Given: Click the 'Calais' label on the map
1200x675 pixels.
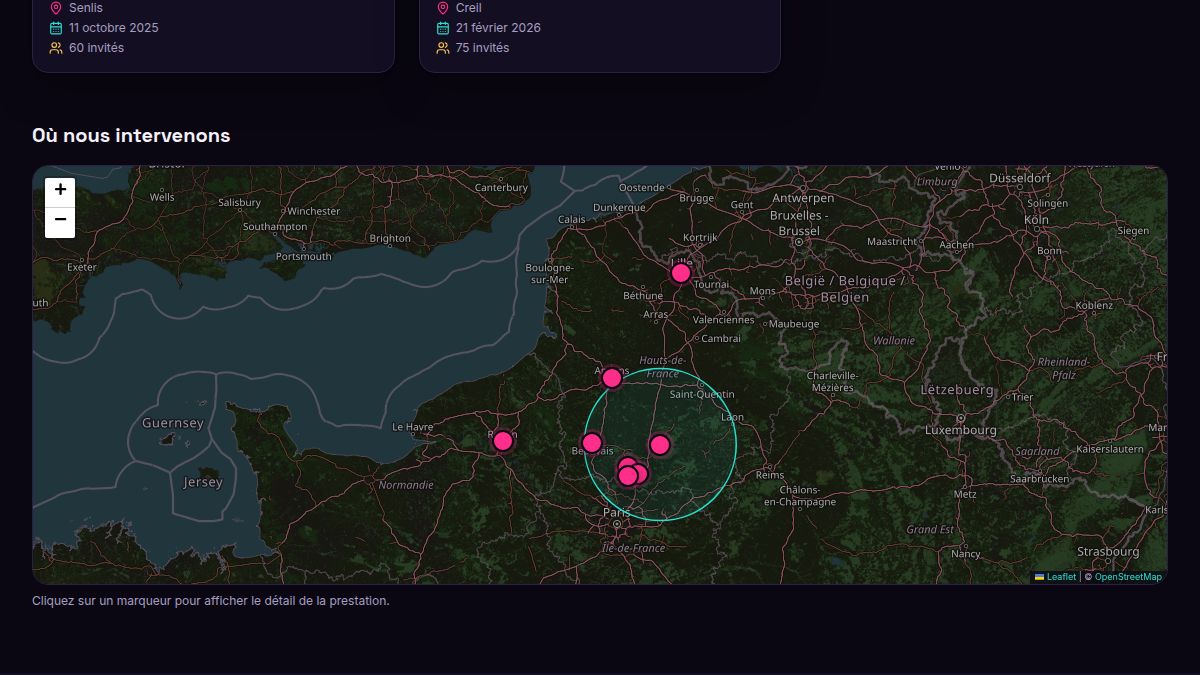Looking at the screenshot, I should click(x=571, y=219).
